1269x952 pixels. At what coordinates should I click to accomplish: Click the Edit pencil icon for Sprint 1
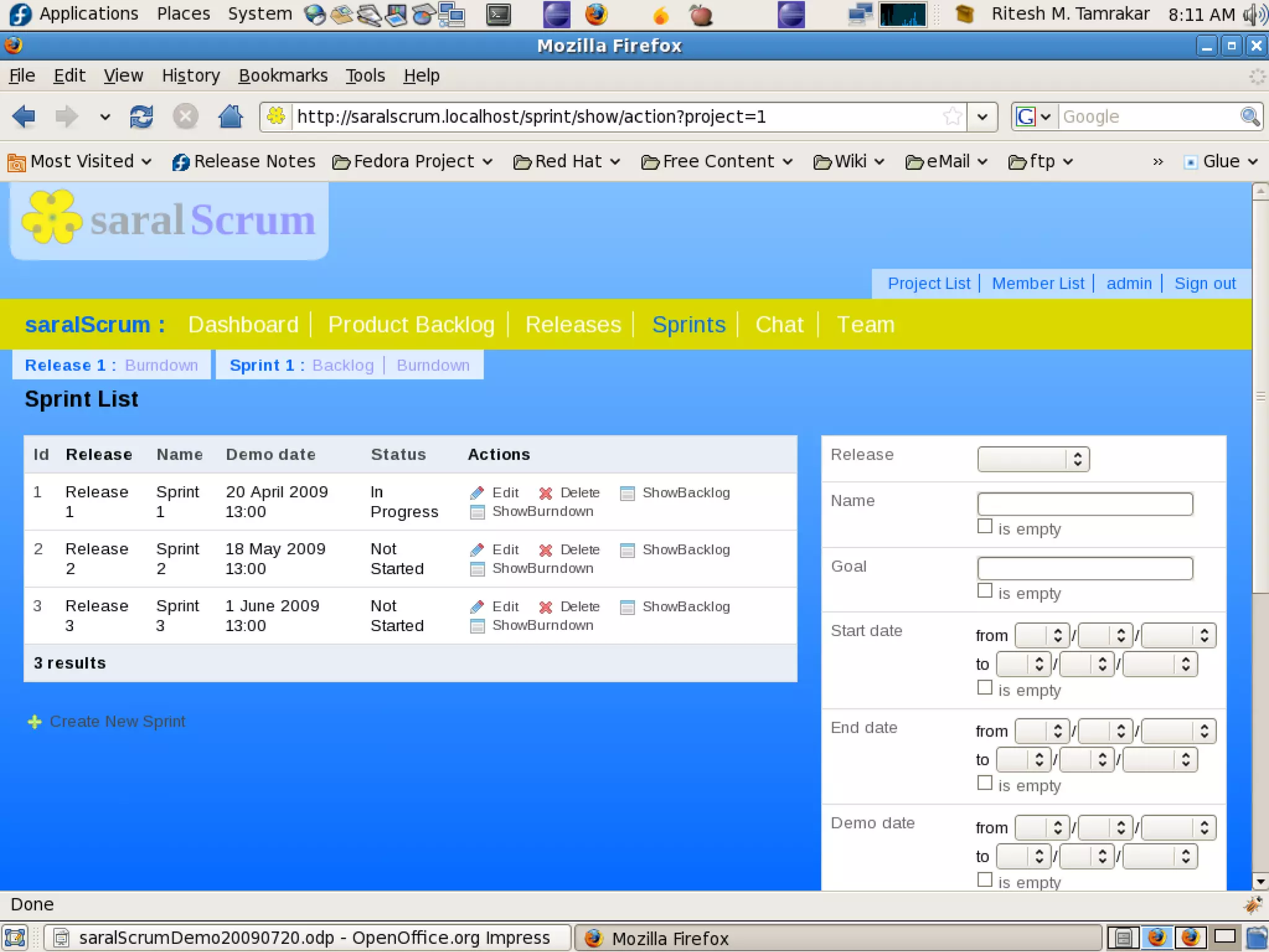point(476,493)
